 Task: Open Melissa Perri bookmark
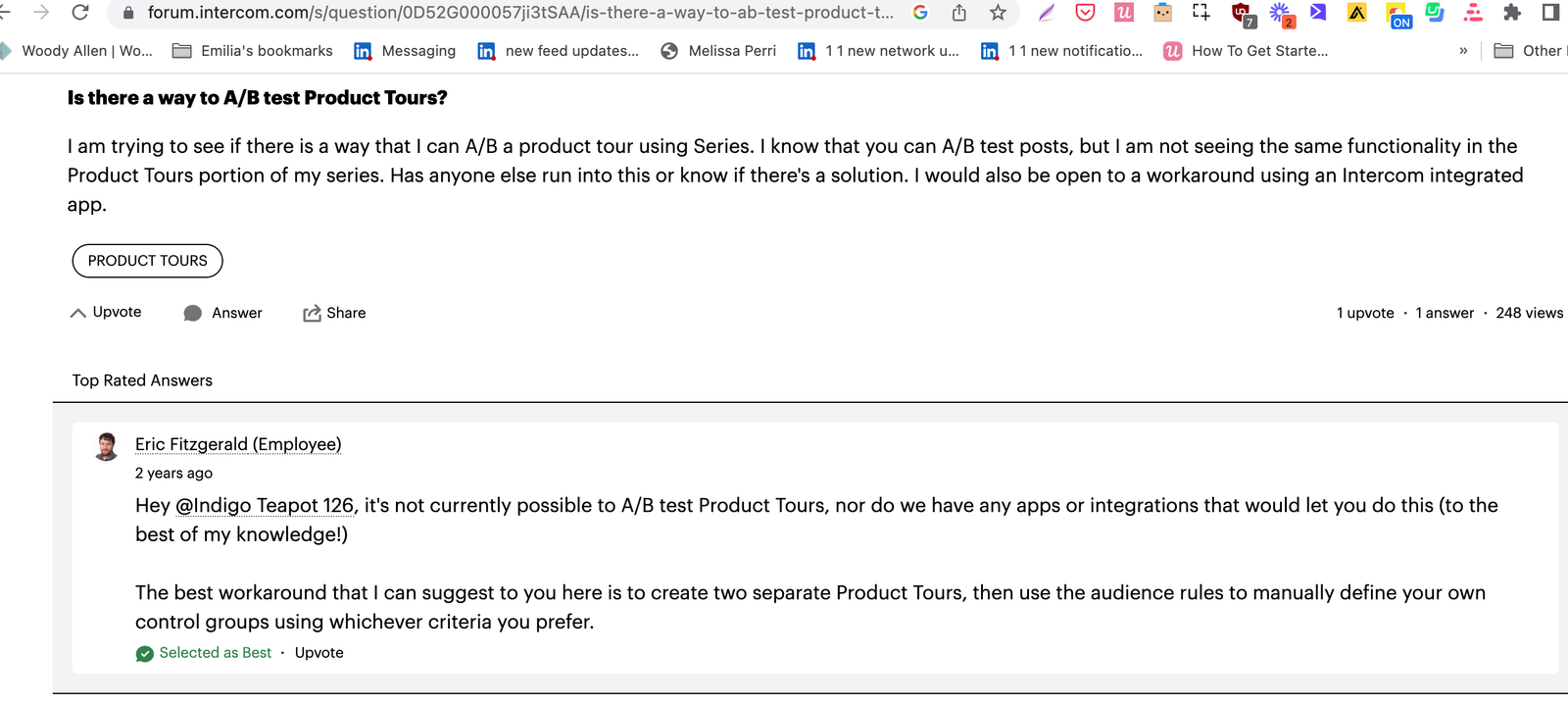point(718,51)
